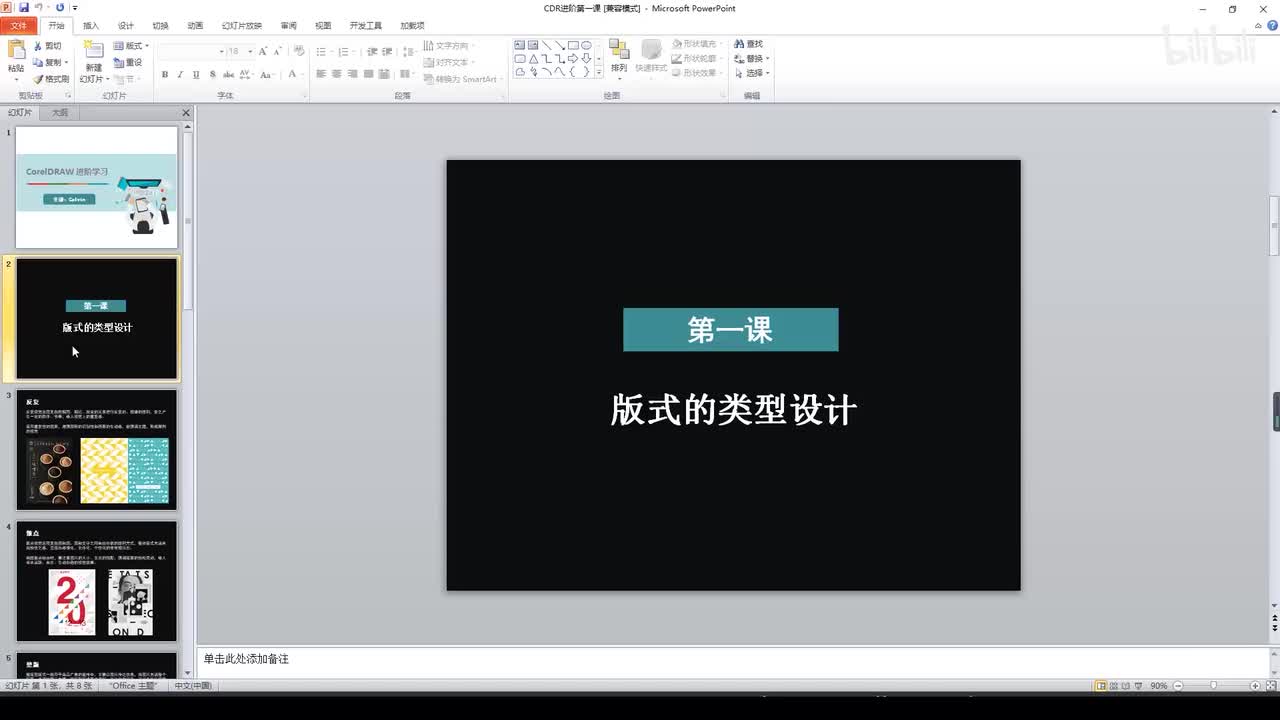Switch to Reading view in status bar
This screenshot has width=1280, height=720.
pyautogui.click(x=1126, y=686)
